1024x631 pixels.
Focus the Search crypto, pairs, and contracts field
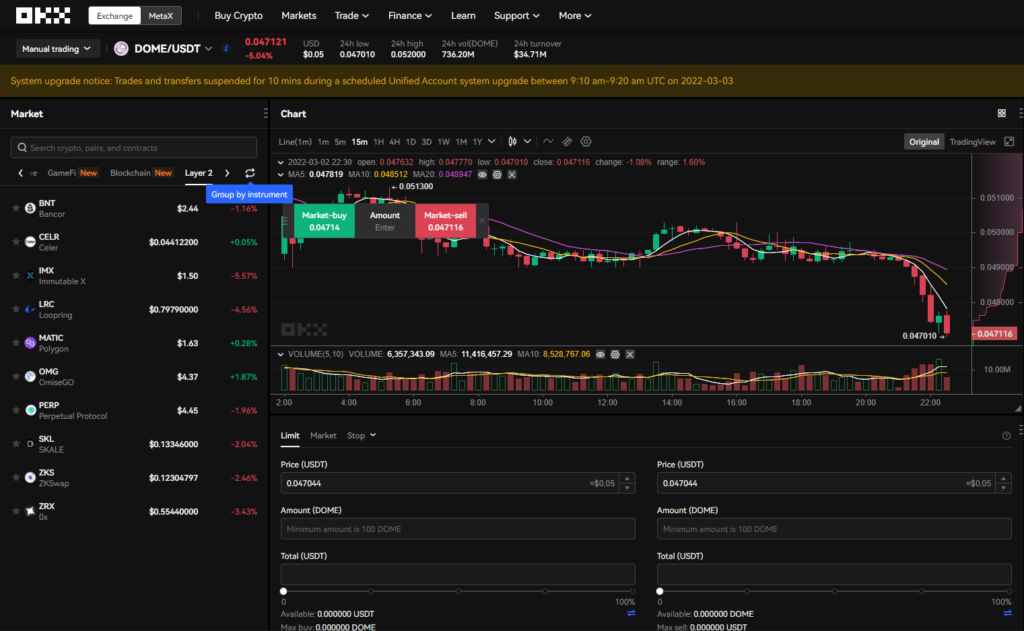(x=134, y=148)
